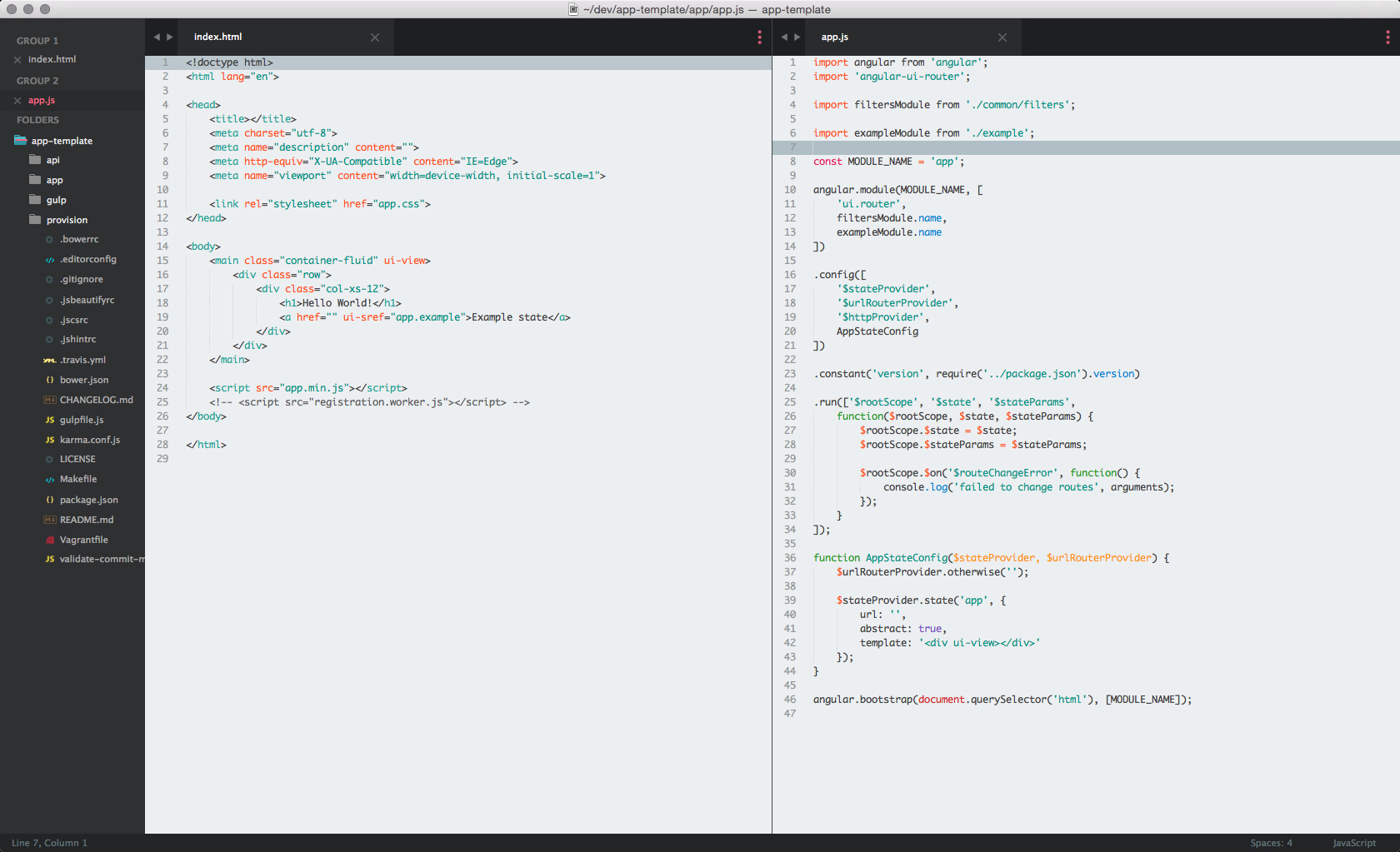Open the bower.json file
The image size is (1400, 852).
point(84,380)
